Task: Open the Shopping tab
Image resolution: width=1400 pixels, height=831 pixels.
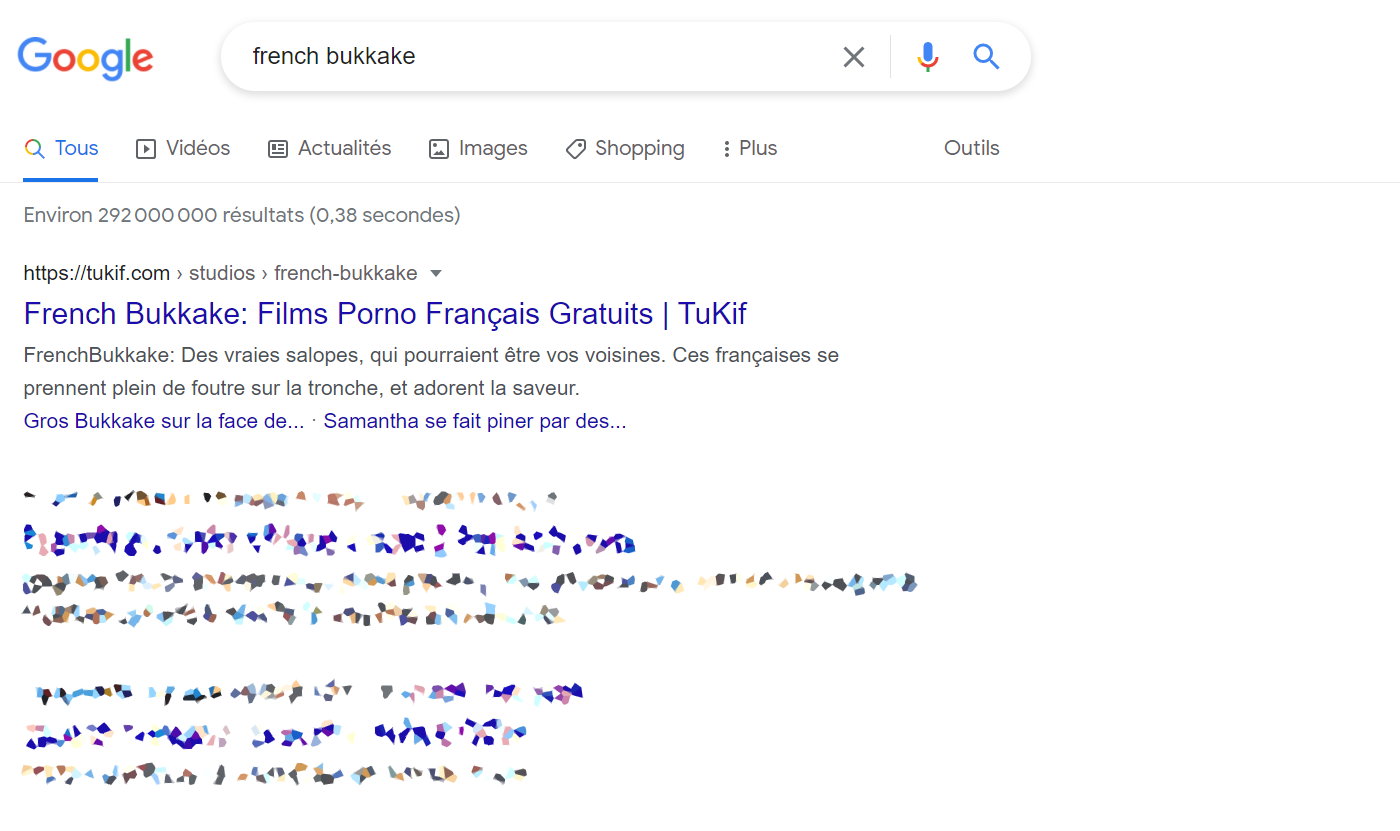Action: pos(625,149)
